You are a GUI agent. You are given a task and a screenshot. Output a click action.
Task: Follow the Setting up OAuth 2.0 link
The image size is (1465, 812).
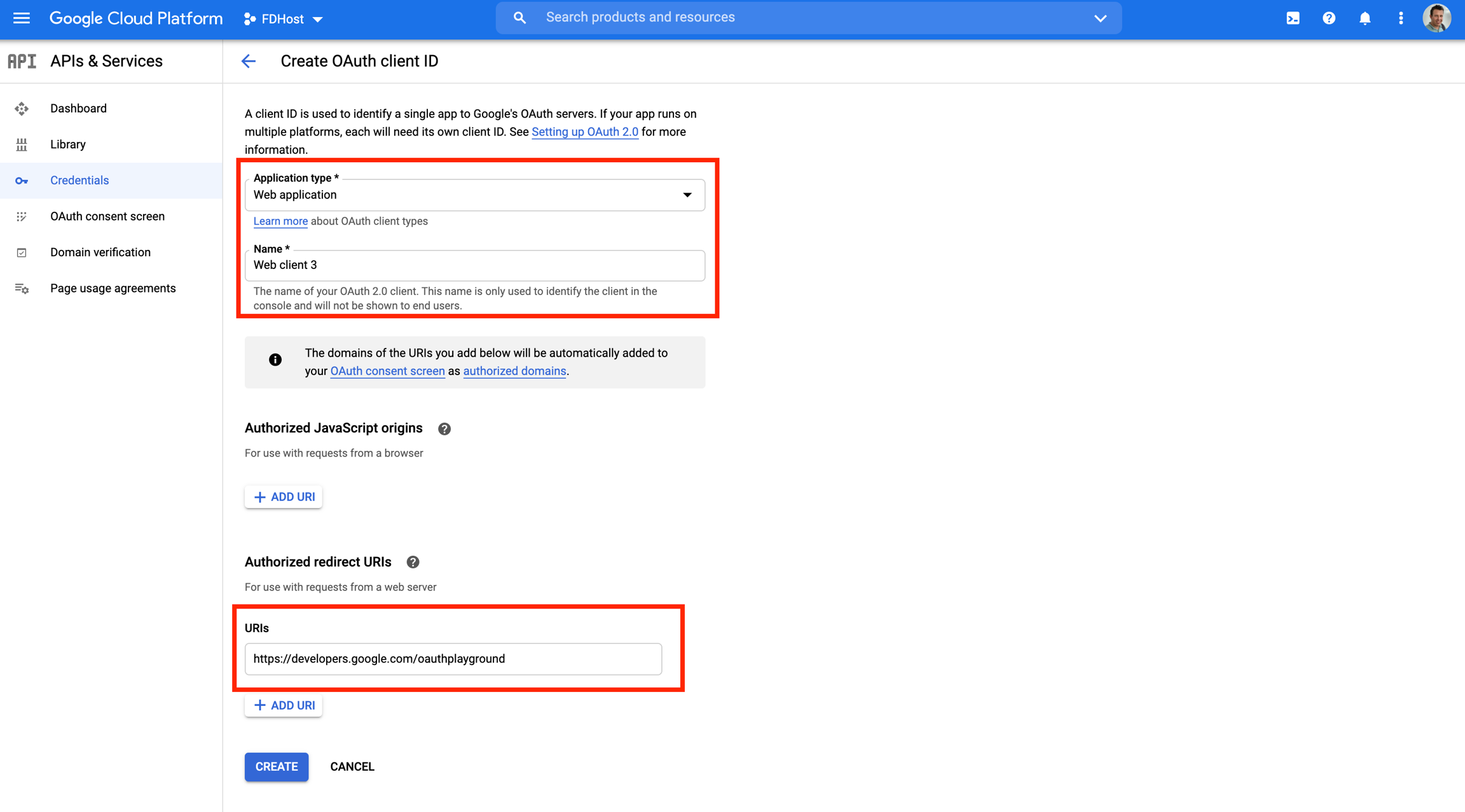coord(584,132)
